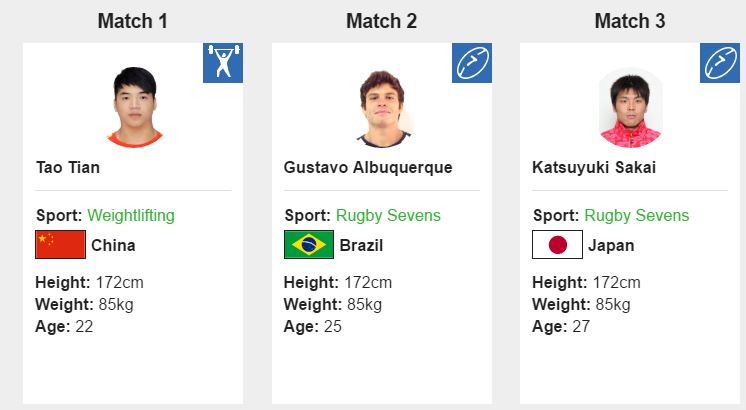Image resolution: width=746 pixels, height=410 pixels.
Task: Click the name Gustavo Albuquerque
Action: pos(368,168)
